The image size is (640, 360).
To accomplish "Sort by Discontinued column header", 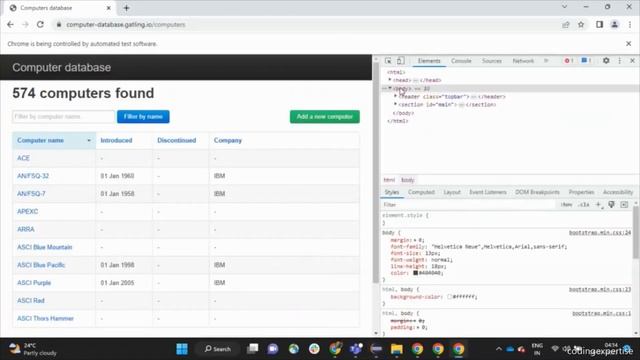I will 177,140.
